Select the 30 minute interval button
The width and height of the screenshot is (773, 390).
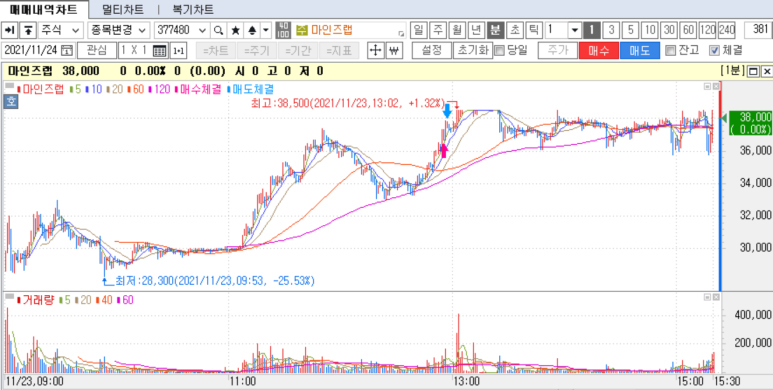point(669,30)
